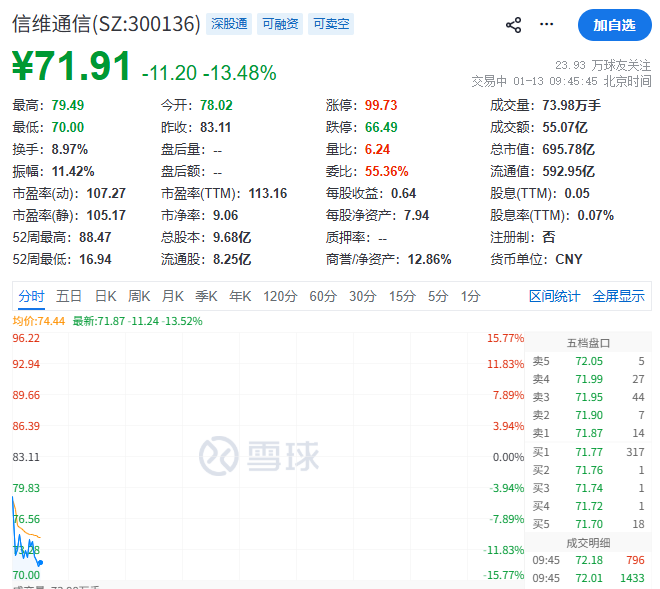Click the trade row with volume 796
Screen dimensions: 660x589
588,560
